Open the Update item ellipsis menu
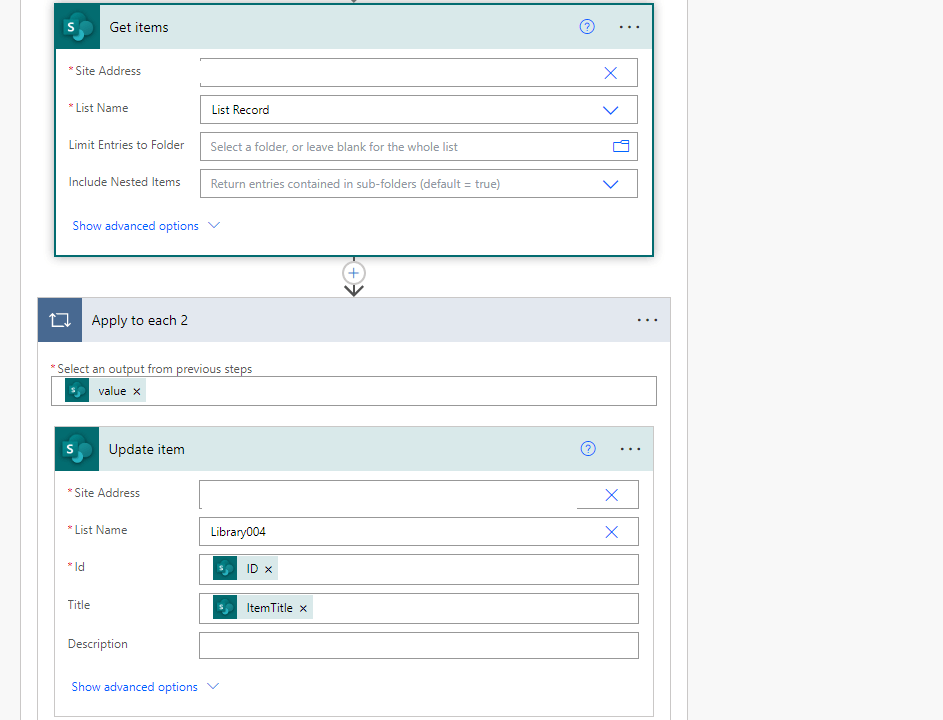This screenshot has width=943, height=720. 630,449
